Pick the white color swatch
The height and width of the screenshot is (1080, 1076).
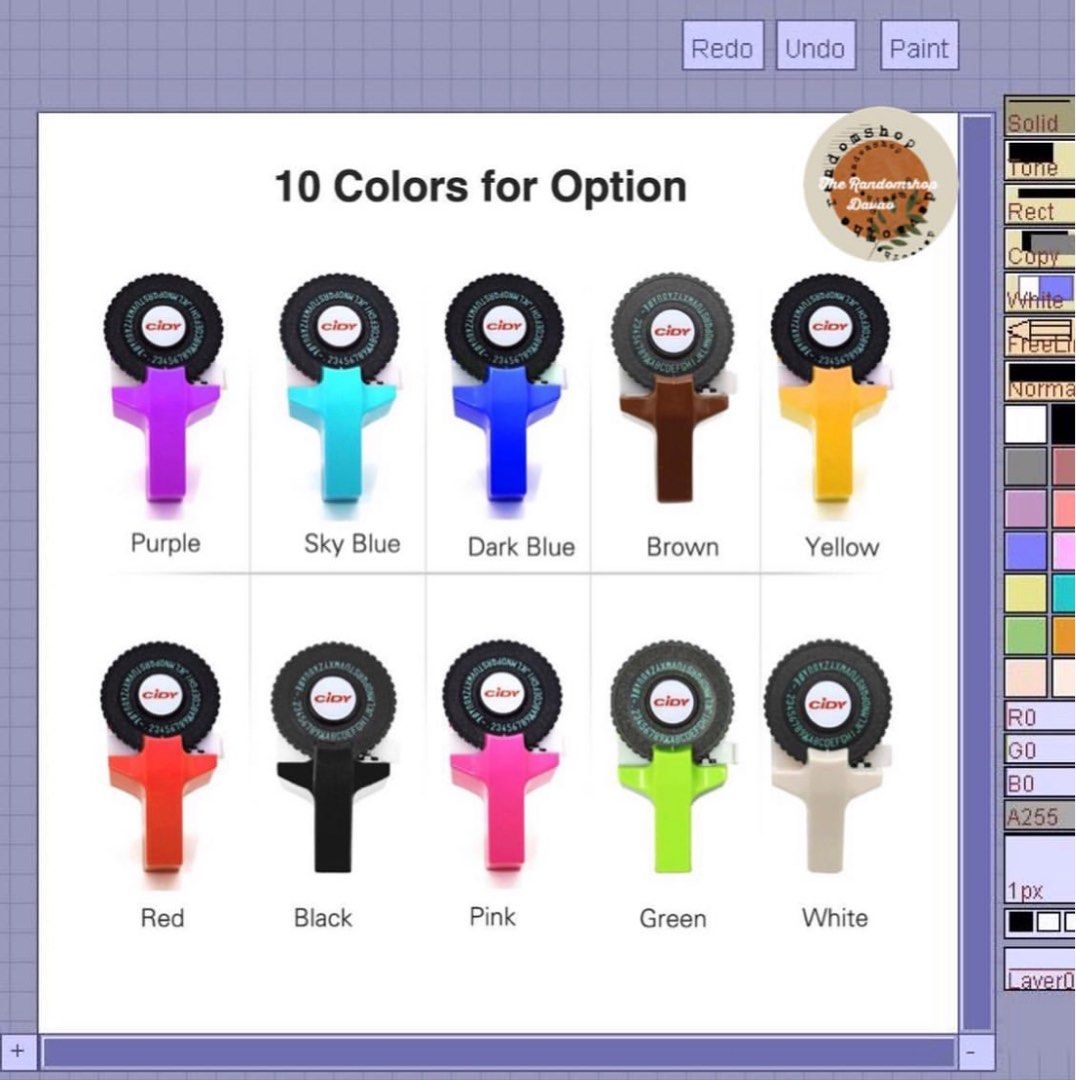coord(1026,424)
